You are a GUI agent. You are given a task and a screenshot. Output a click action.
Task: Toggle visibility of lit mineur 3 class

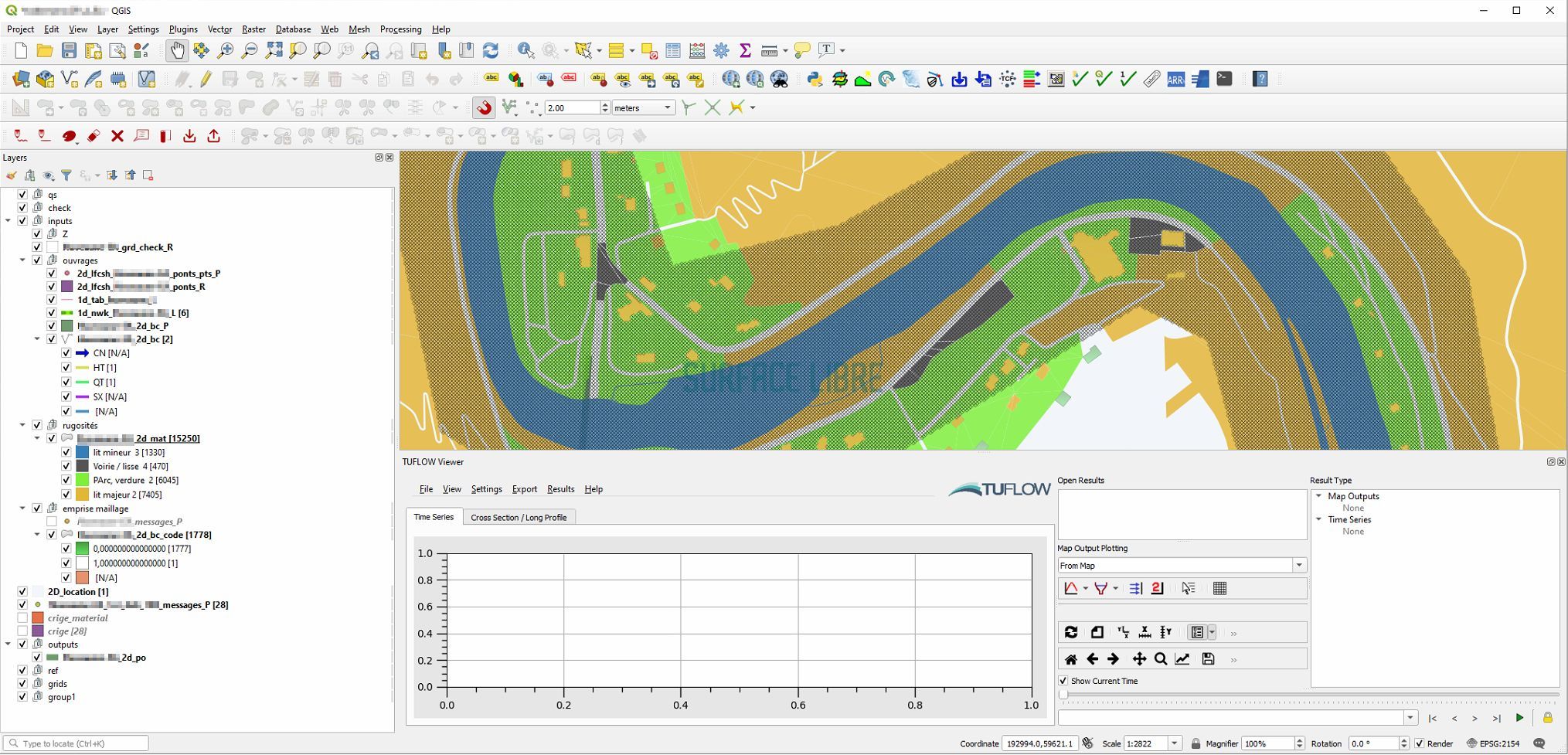66,452
